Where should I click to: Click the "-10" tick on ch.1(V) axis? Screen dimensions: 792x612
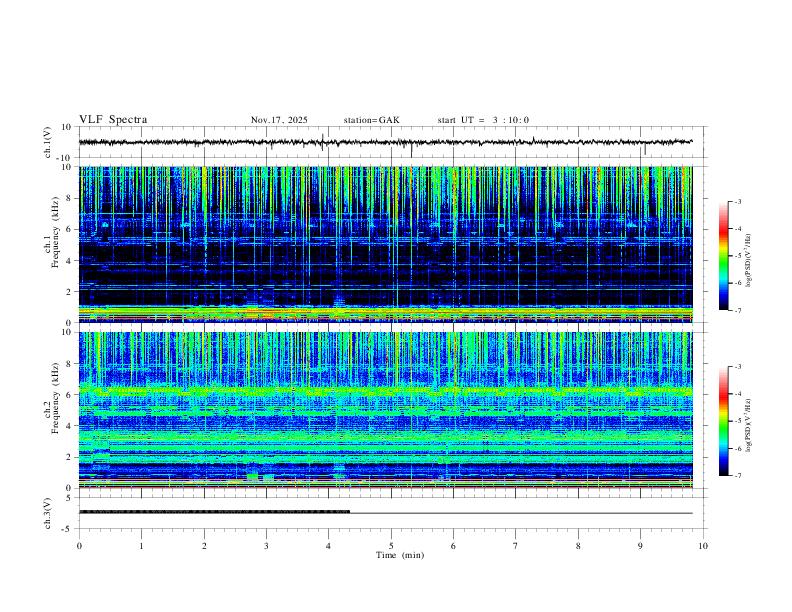(63, 158)
